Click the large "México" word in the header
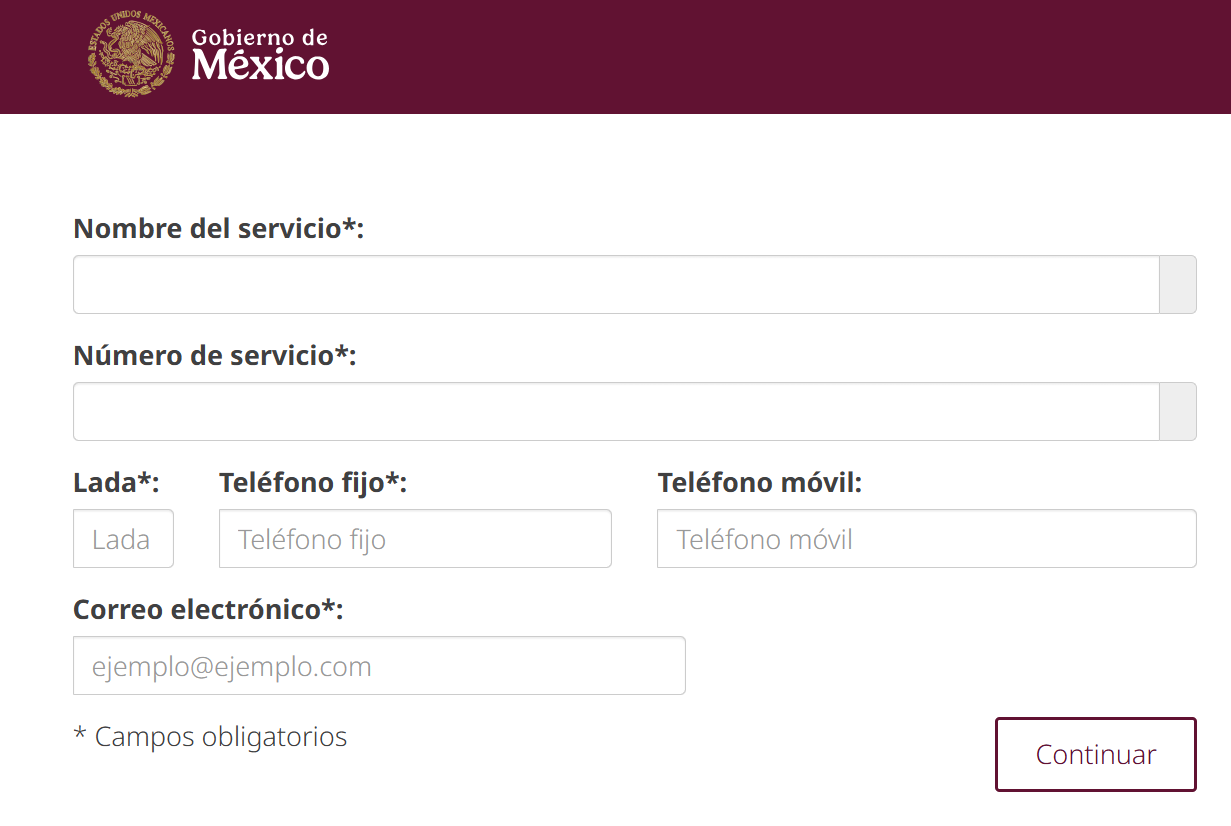This screenshot has width=1231, height=826. [260, 66]
